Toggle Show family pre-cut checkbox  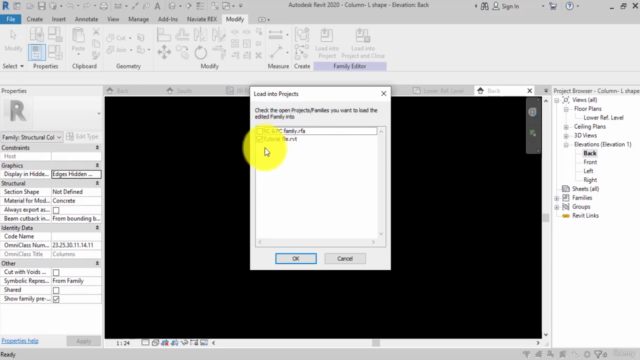click(56, 299)
